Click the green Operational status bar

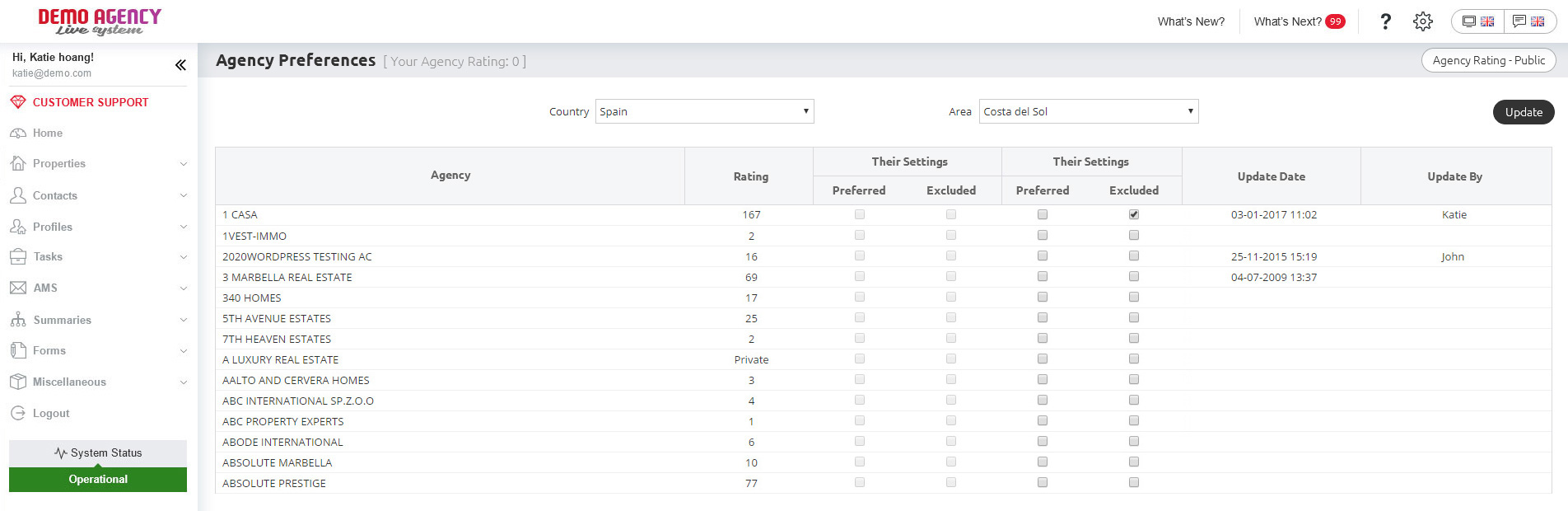pyautogui.click(x=98, y=479)
